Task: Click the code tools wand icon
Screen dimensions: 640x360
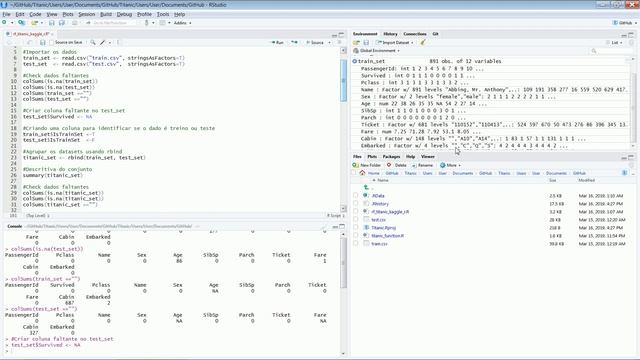Action: [x=103, y=42]
